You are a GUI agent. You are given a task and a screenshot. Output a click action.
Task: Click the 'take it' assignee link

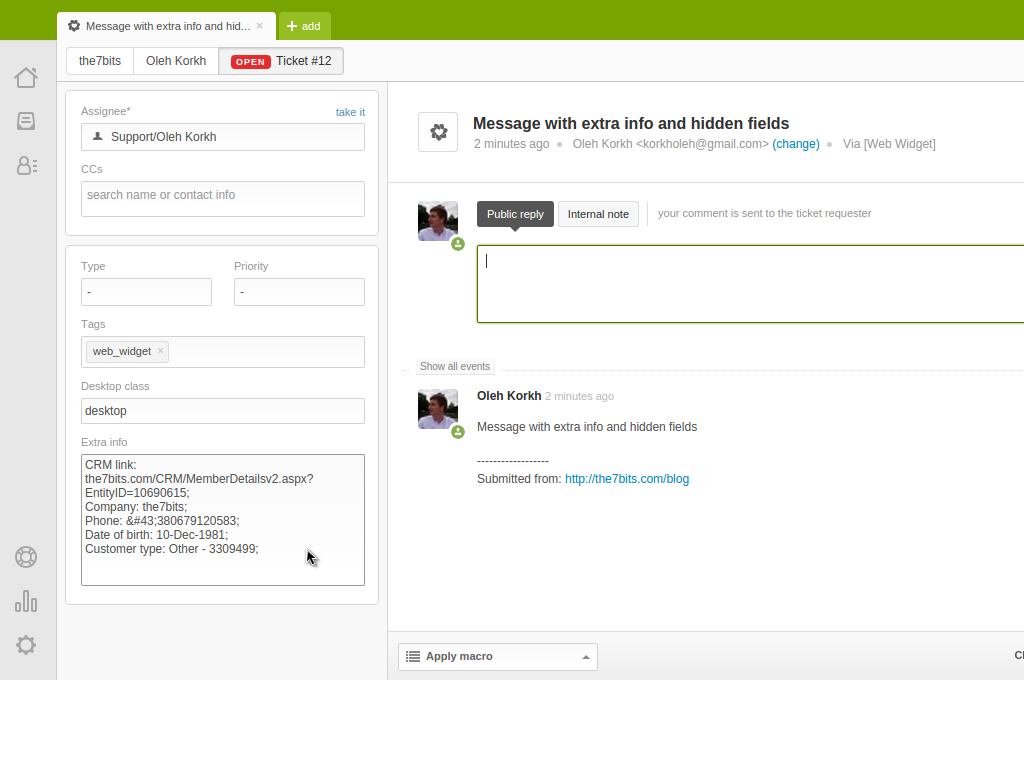point(350,112)
